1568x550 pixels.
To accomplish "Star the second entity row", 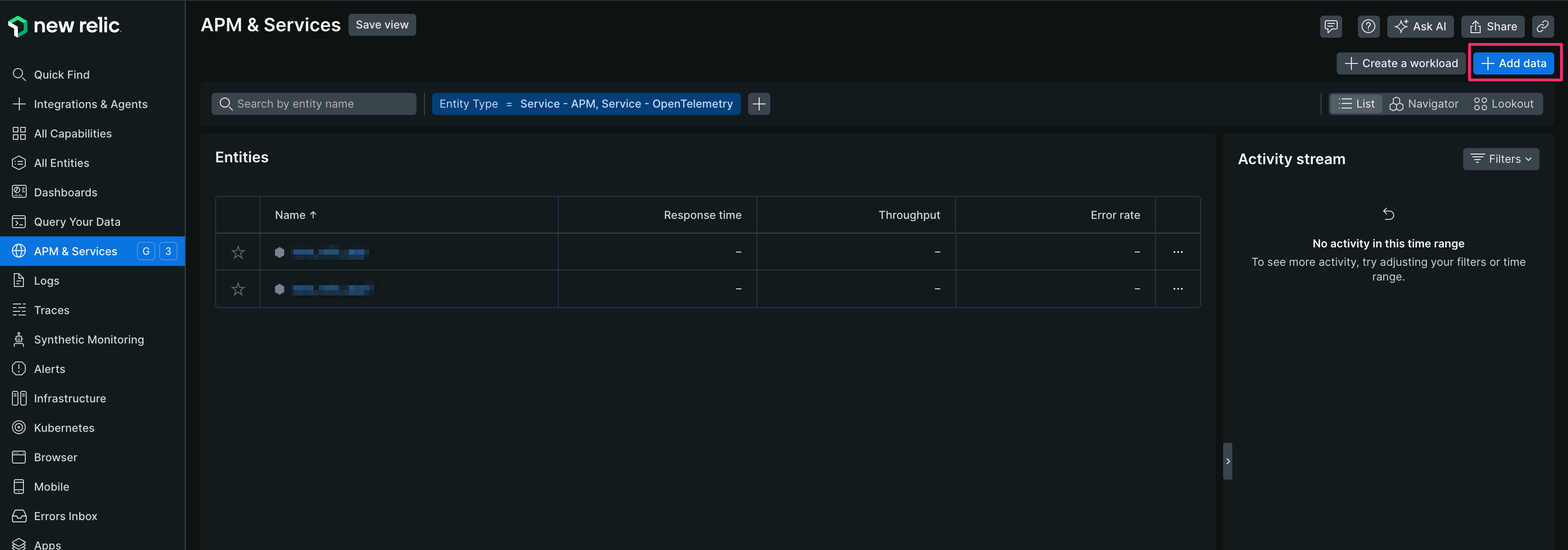I will coord(237,289).
